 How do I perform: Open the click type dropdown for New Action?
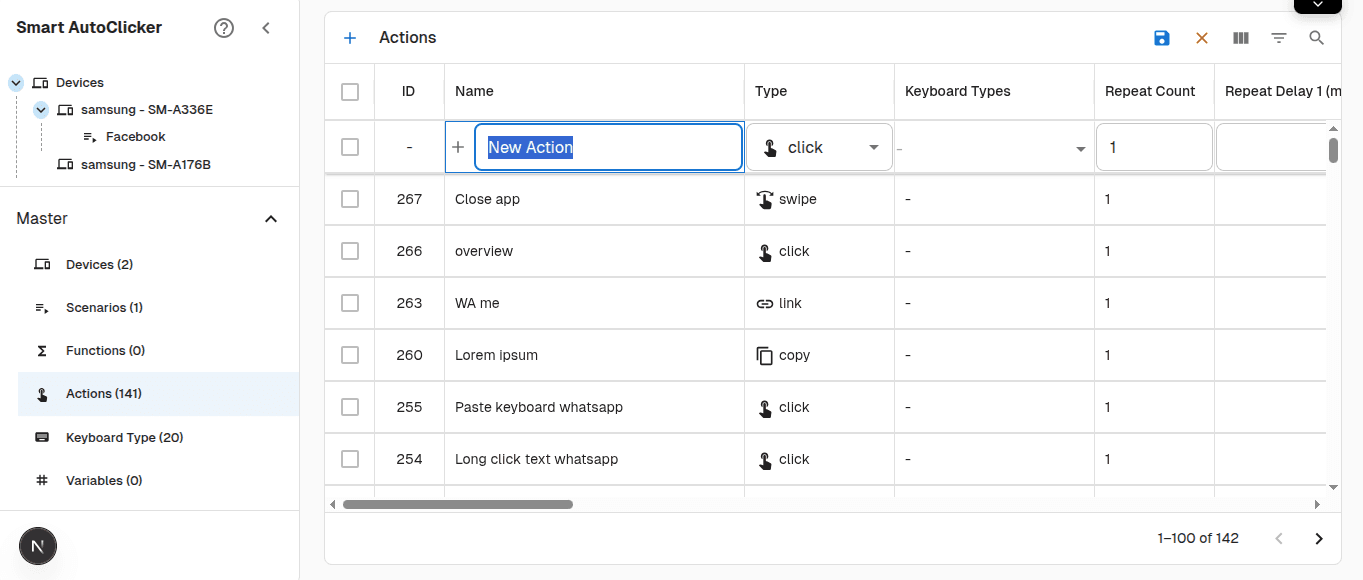tap(872, 146)
